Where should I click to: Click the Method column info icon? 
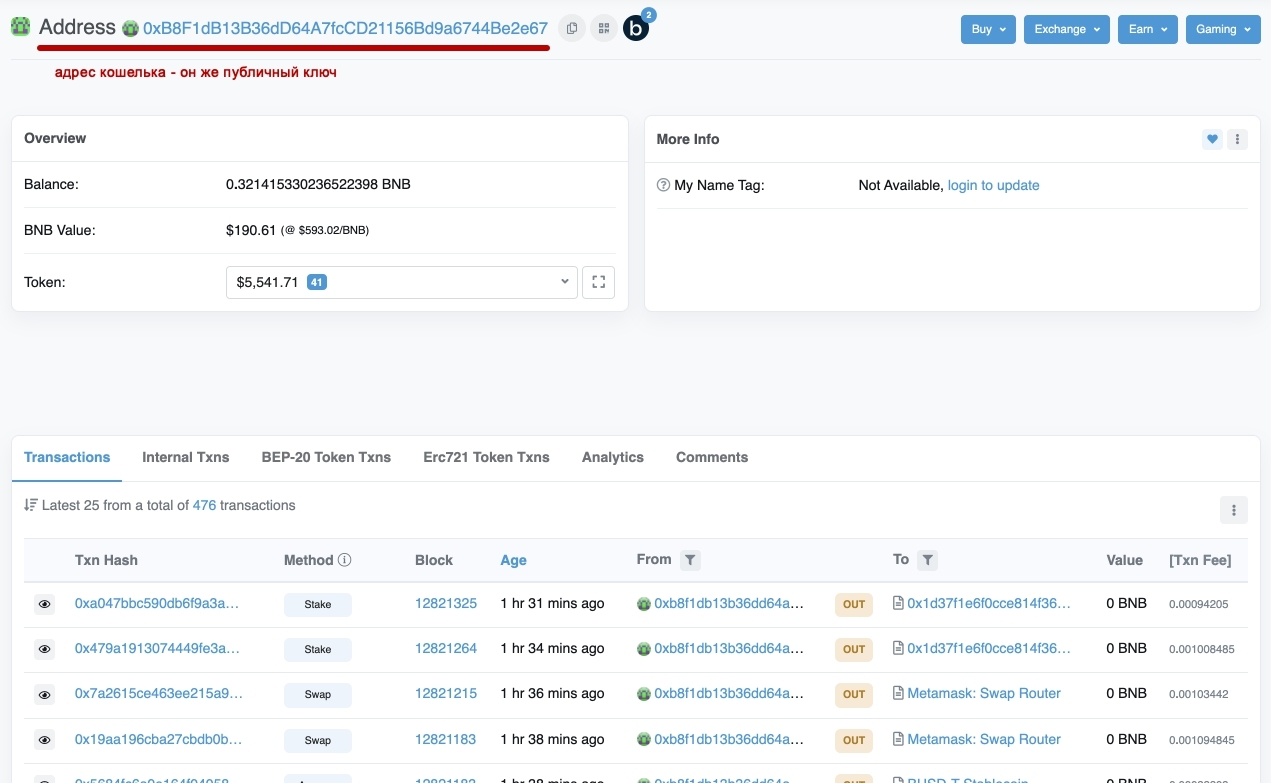(345, 560)
